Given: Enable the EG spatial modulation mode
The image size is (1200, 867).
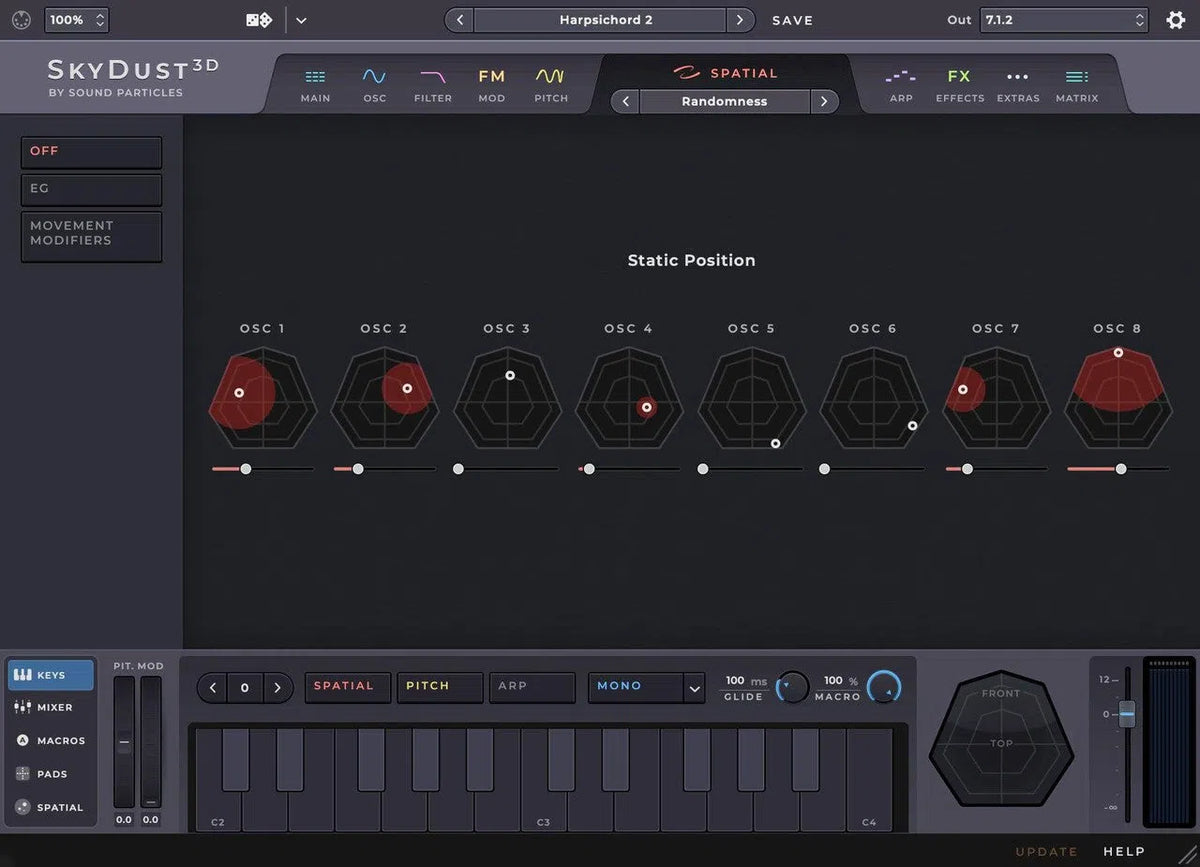Looking at the screenshot, I should pos(91,189).
